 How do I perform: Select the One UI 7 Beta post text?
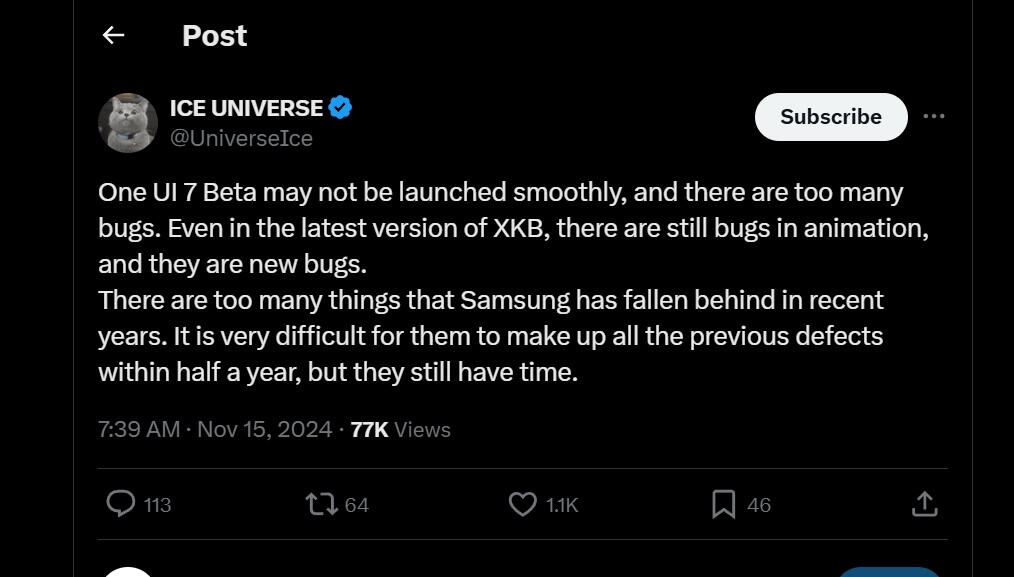click(513, 282)
